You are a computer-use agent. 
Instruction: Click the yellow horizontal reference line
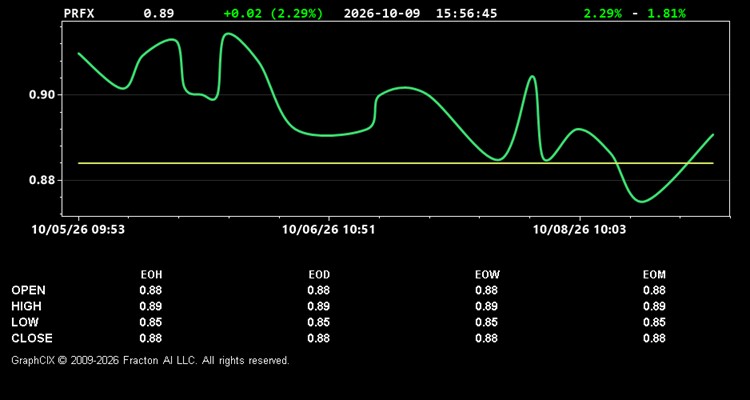(396, 163)
